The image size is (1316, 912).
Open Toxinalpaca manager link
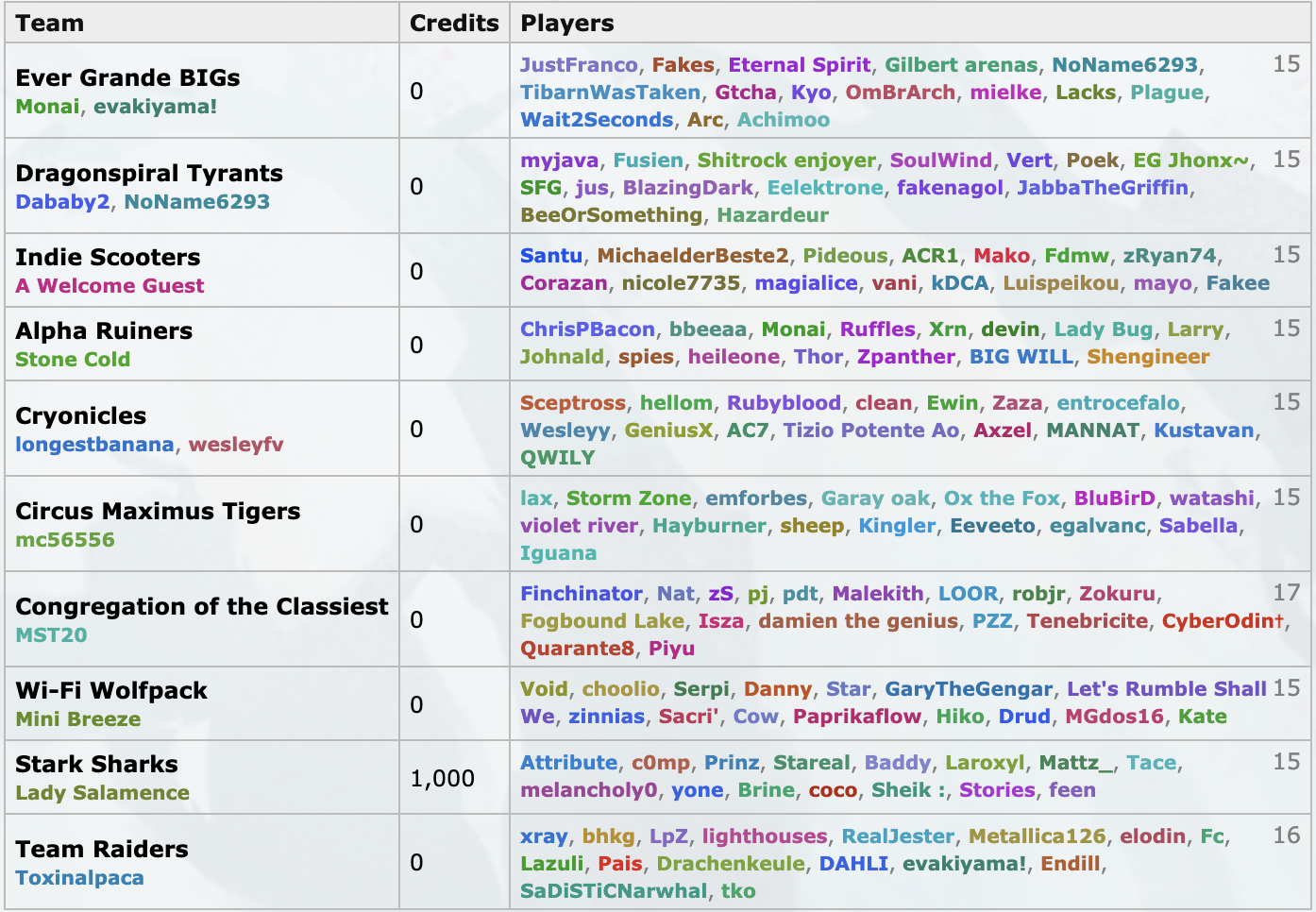tap(79, 878)
